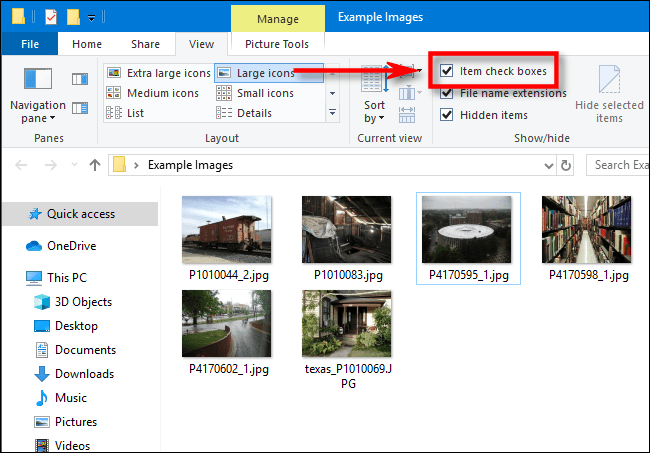Select the P4170595_1.jpg thumbnail
650x453 pixels.
[x=467, y=230]
